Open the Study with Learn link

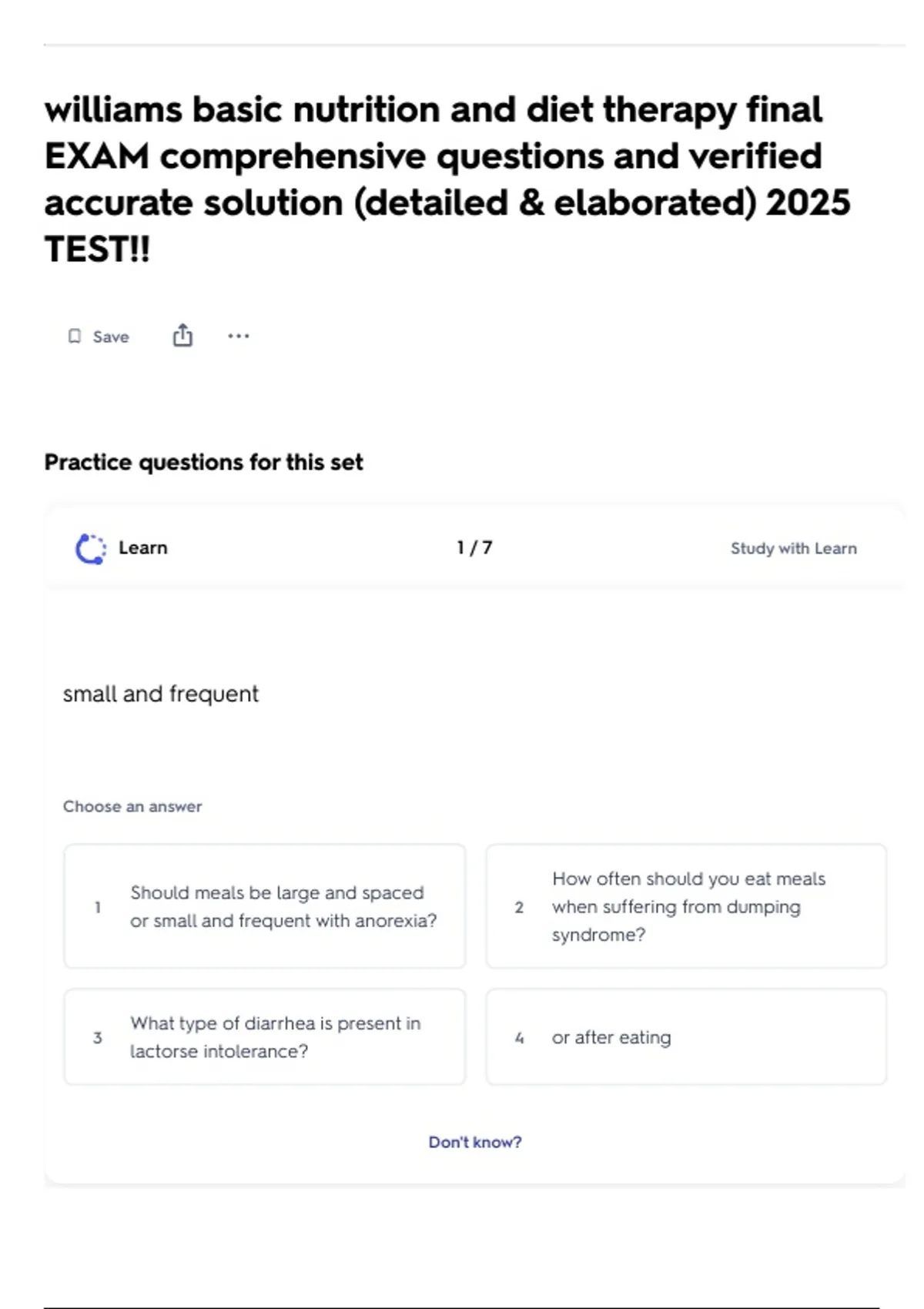click(793, 548)
